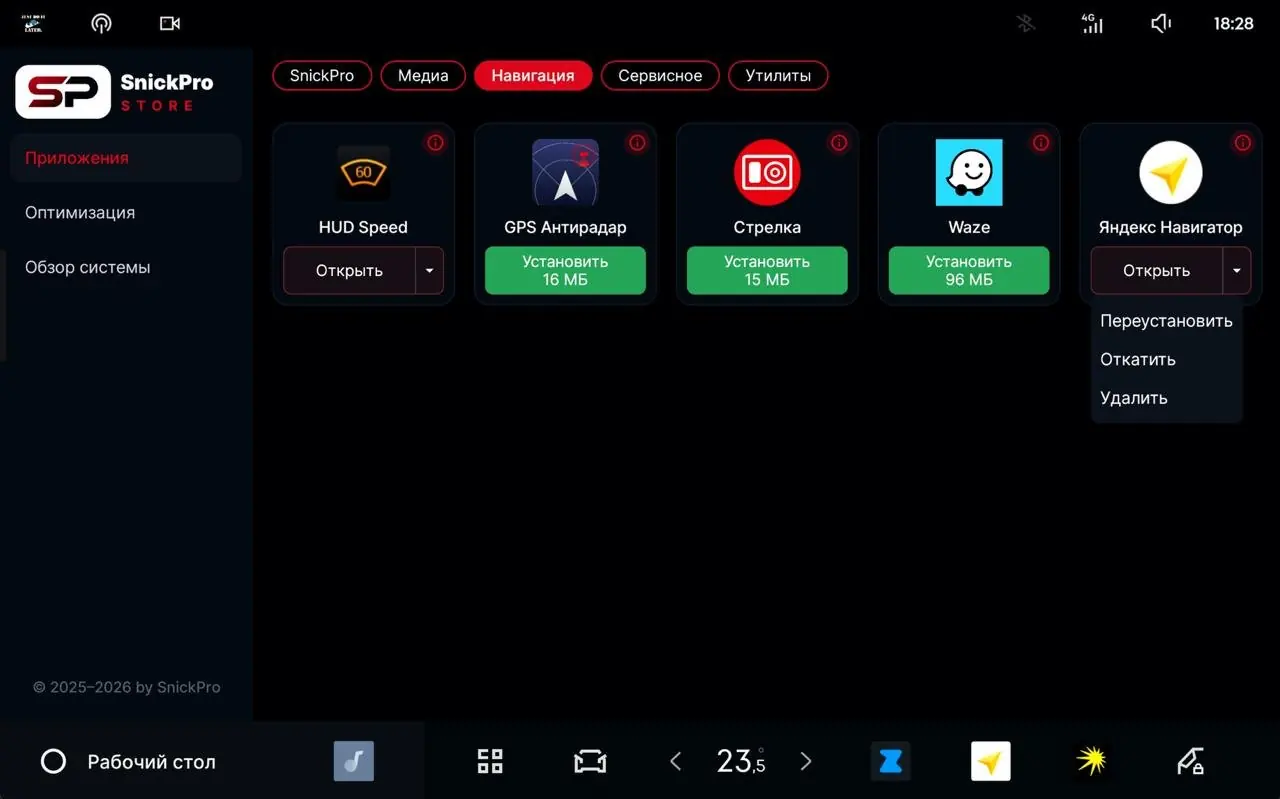
Task: Click the GPS Антирадар app title
Action: [x=565, y=228]
